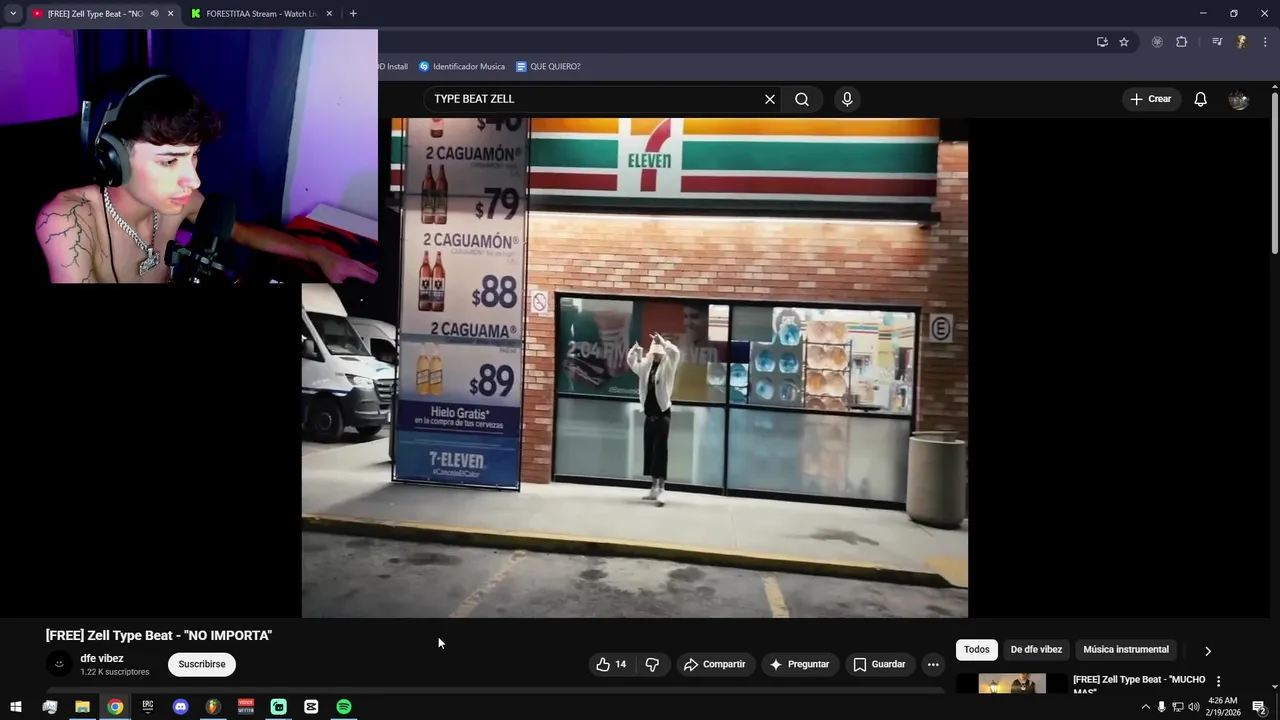
Task: Open the tab search dropdown arrow
Action: click(13, 13)
